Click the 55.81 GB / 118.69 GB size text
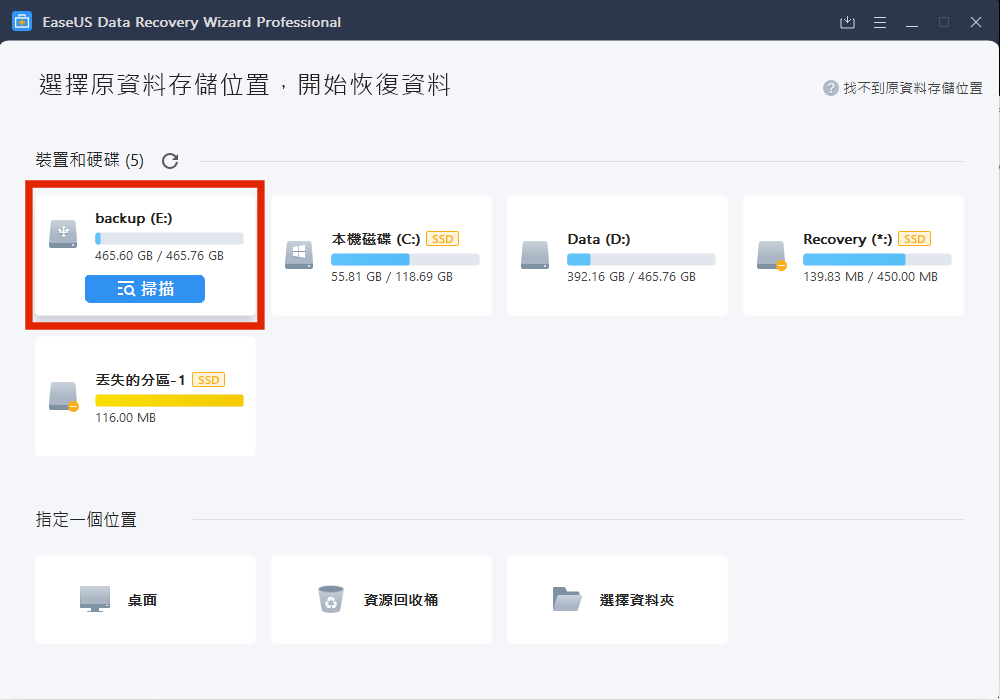 click(392, 277)
